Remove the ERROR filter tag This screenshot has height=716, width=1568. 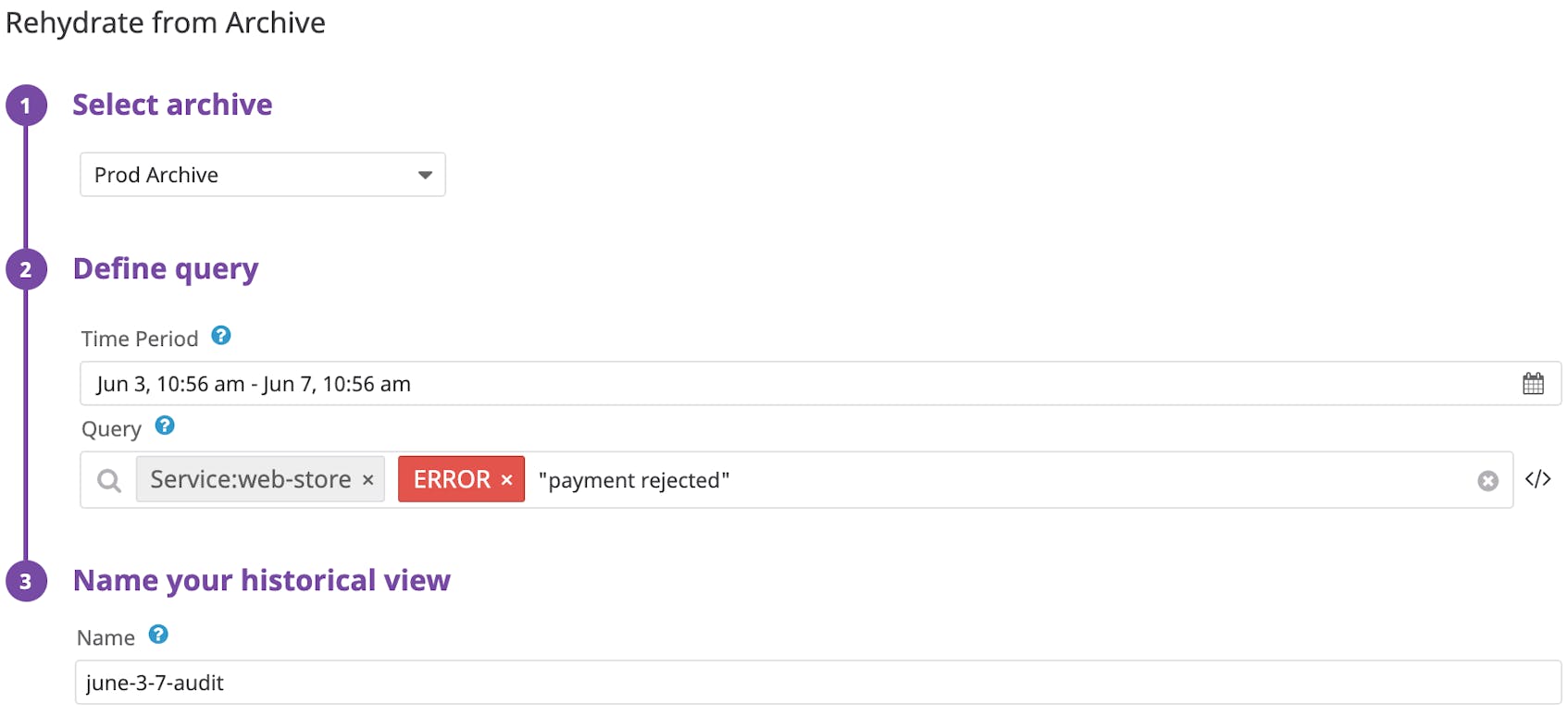507,479
